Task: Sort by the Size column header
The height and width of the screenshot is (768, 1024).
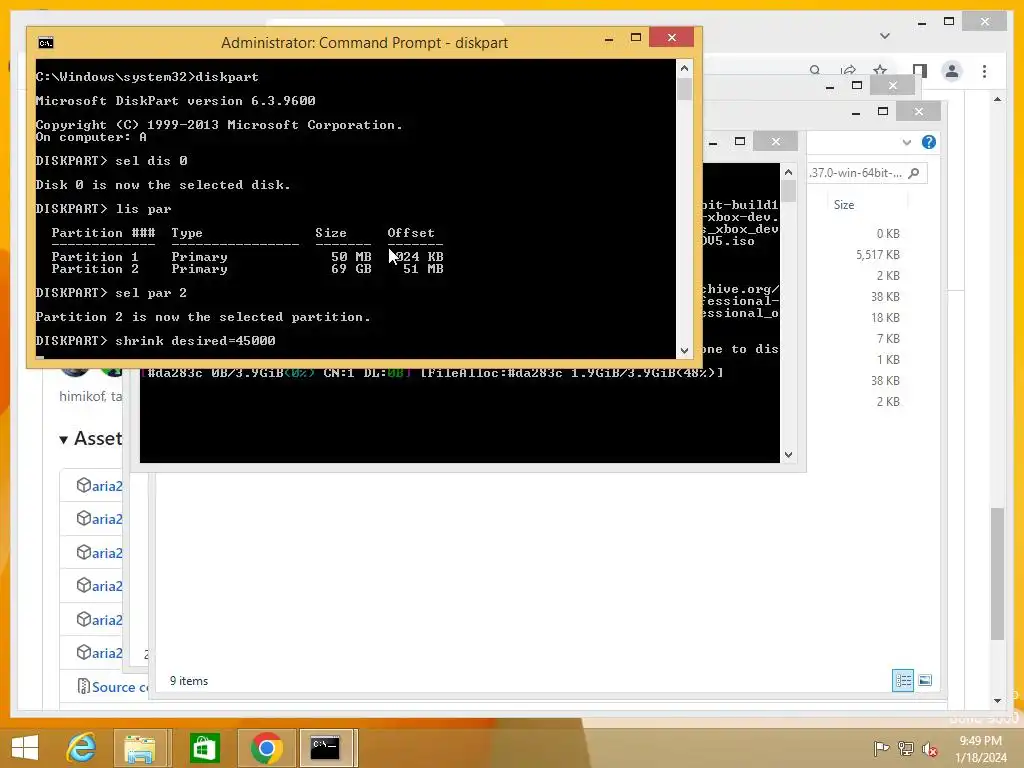Action: (x=844, y=205)
